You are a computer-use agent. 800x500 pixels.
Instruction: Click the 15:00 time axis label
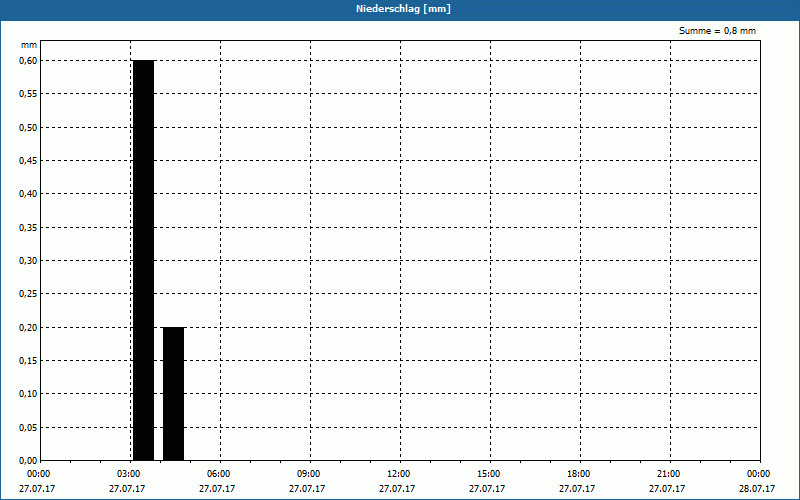pyautogui.click(x=488, y=474)
